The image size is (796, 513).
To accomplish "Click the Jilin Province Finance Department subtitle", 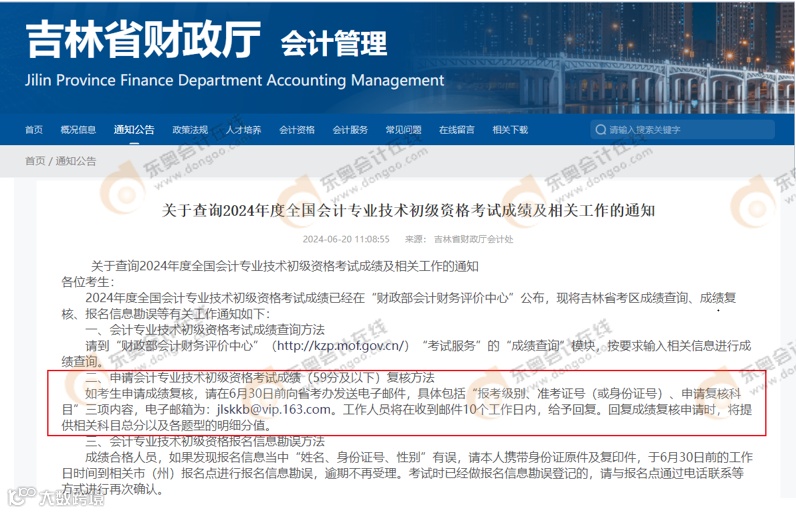I will point(235,80).
